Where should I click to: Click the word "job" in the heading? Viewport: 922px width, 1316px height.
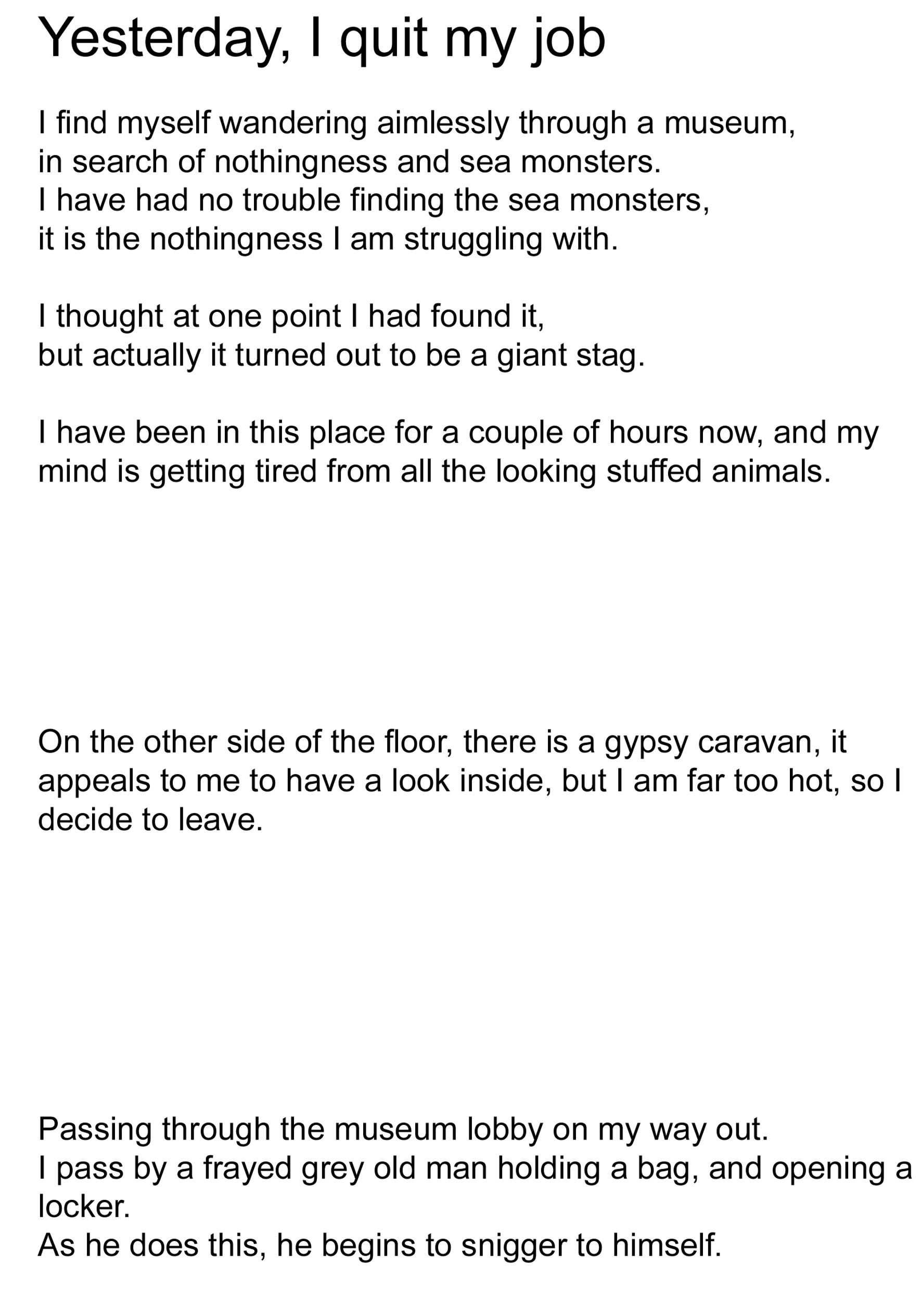[568, 39]
